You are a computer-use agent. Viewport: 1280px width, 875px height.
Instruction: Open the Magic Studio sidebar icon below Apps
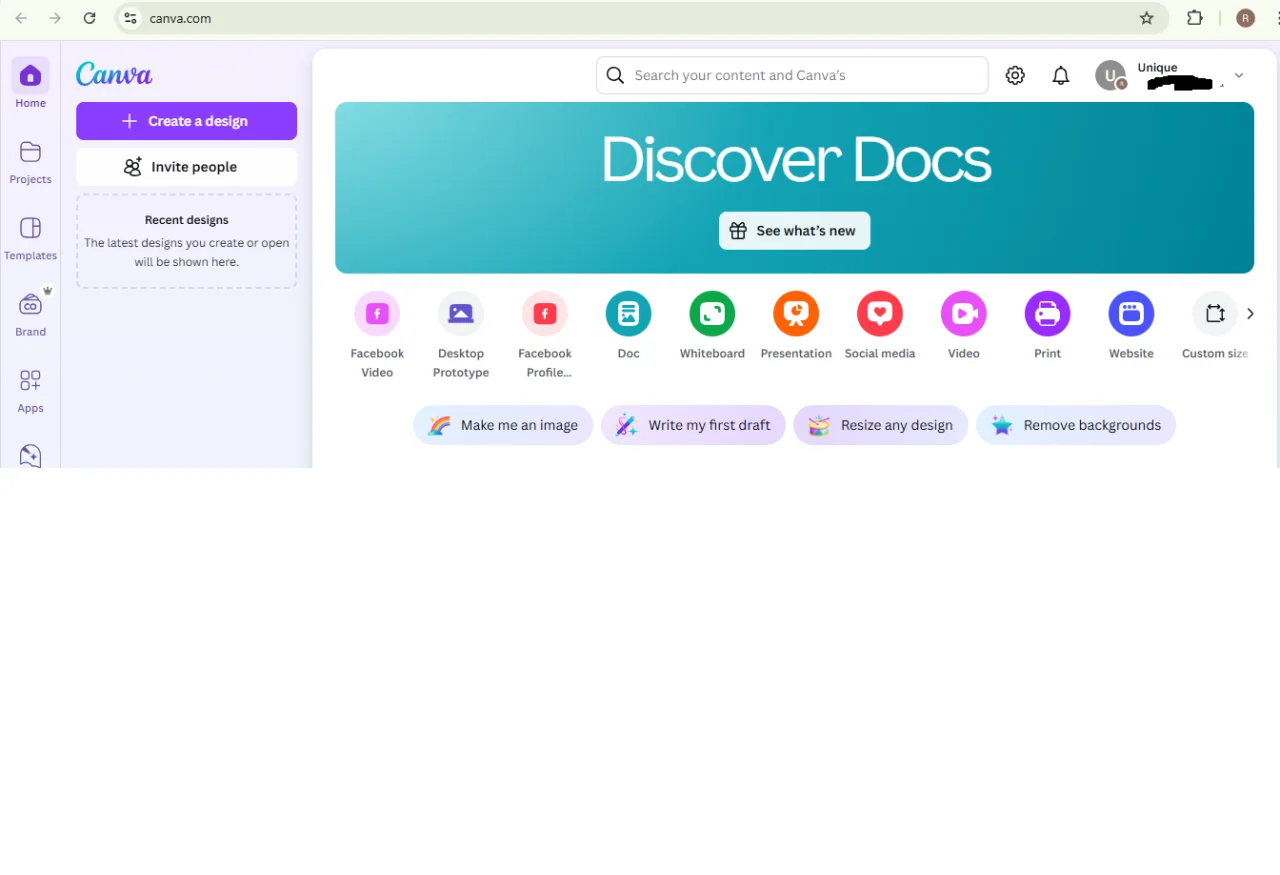[30, 456]
